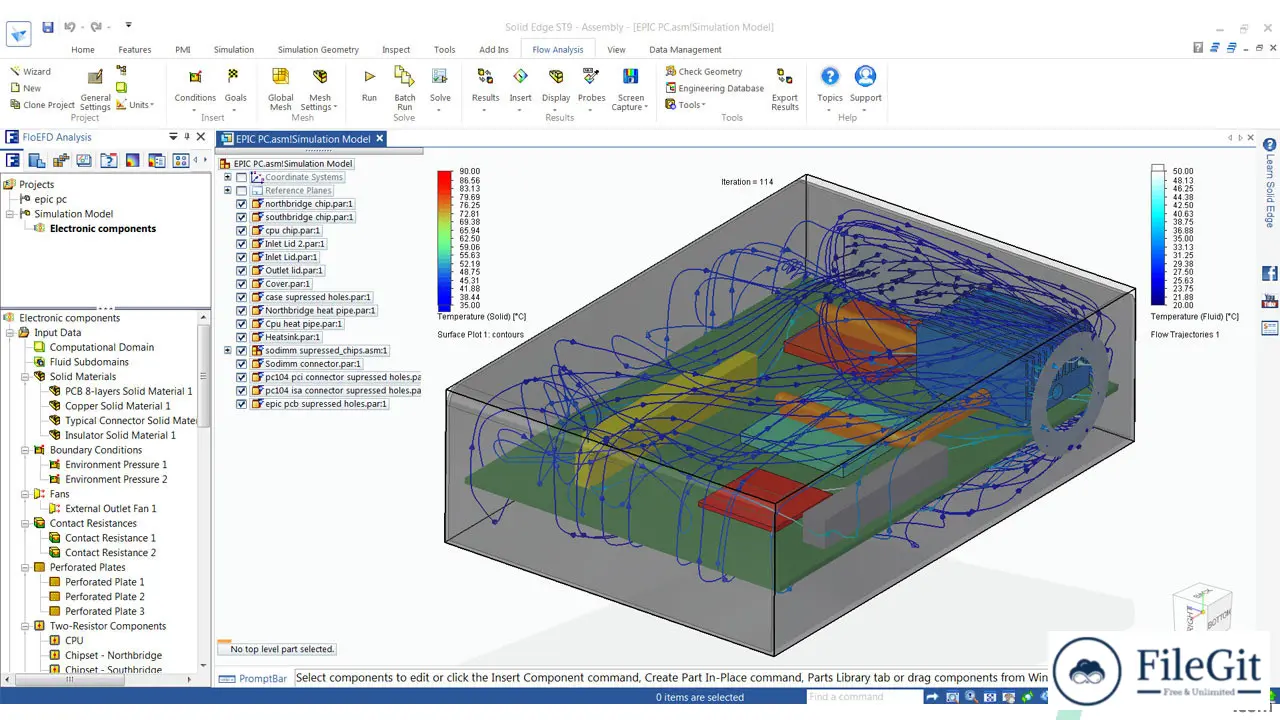
Task: Open the Units dropdown
Action: click(135, 105)
